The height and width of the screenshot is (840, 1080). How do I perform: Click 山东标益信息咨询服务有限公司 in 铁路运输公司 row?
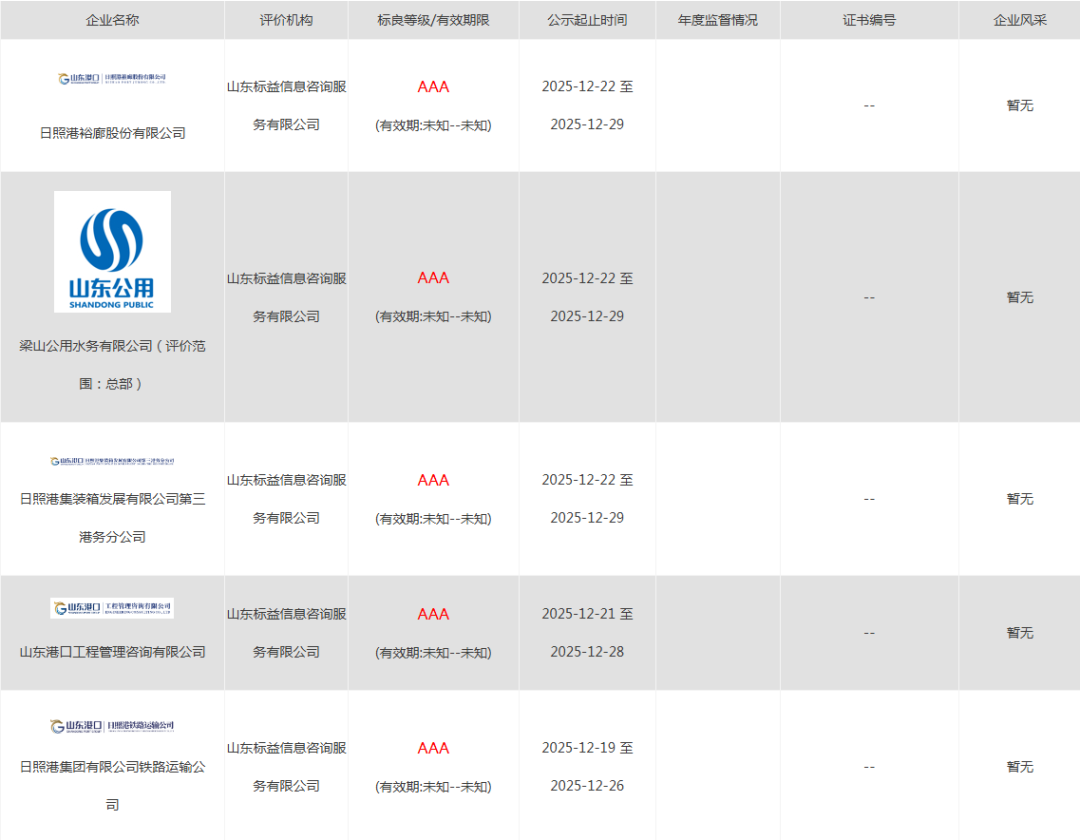coord(286,767)
